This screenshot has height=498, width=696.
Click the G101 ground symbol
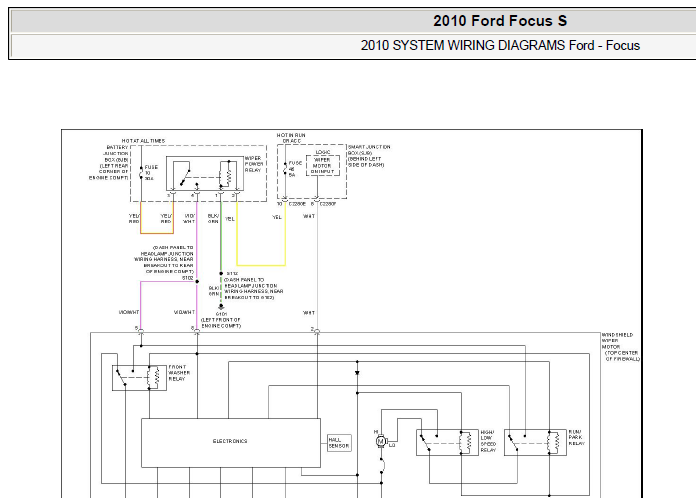[x=221, y=307]
